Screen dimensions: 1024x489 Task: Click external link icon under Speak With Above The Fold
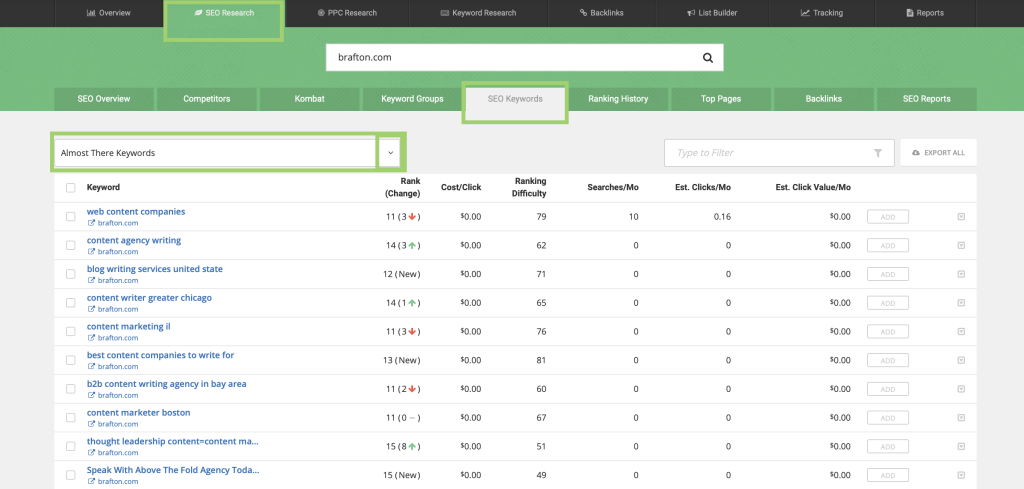tap(91, 482)
